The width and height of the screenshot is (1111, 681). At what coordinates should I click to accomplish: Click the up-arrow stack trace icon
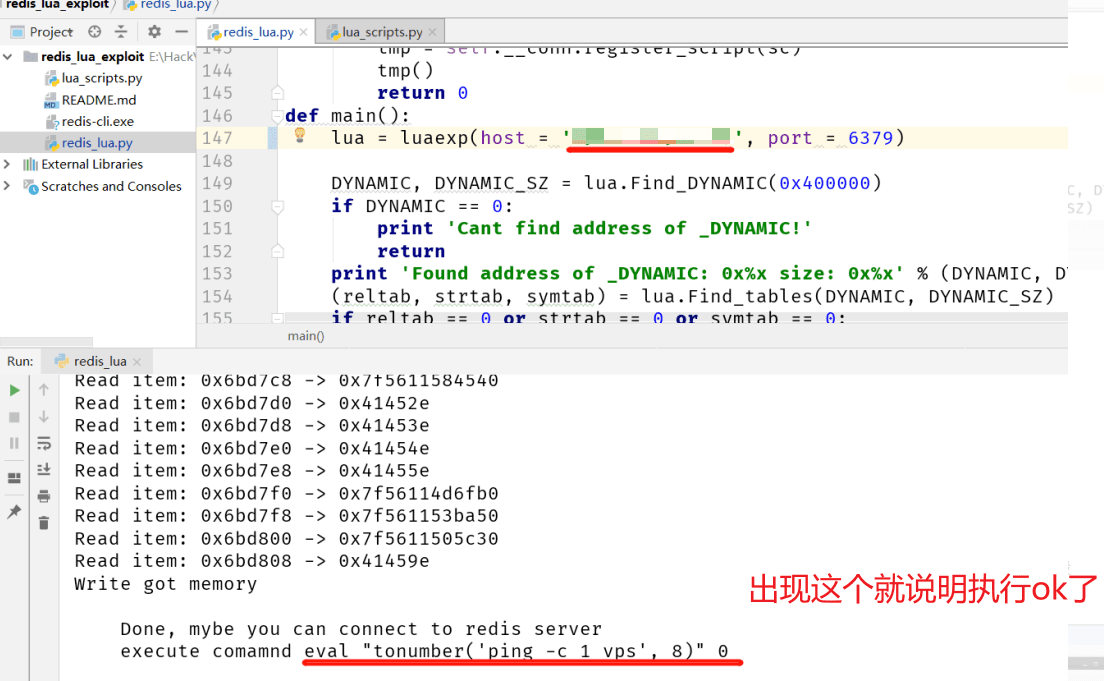pyautogui.click(x=44, y=390)
